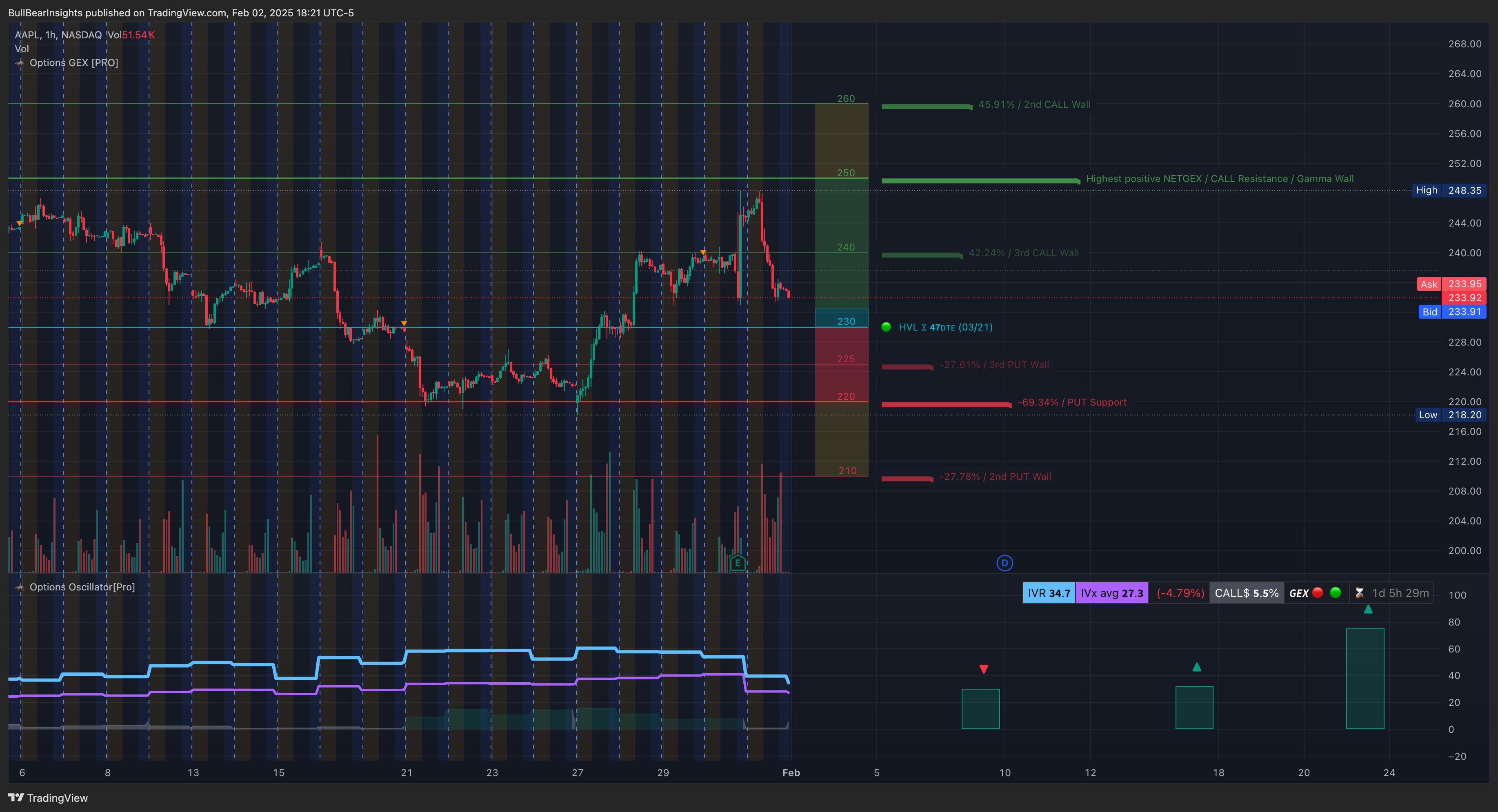Click the 'HVL 47DTE (03/21)' label
1498x812 pixels.
[x=945, y=327]
